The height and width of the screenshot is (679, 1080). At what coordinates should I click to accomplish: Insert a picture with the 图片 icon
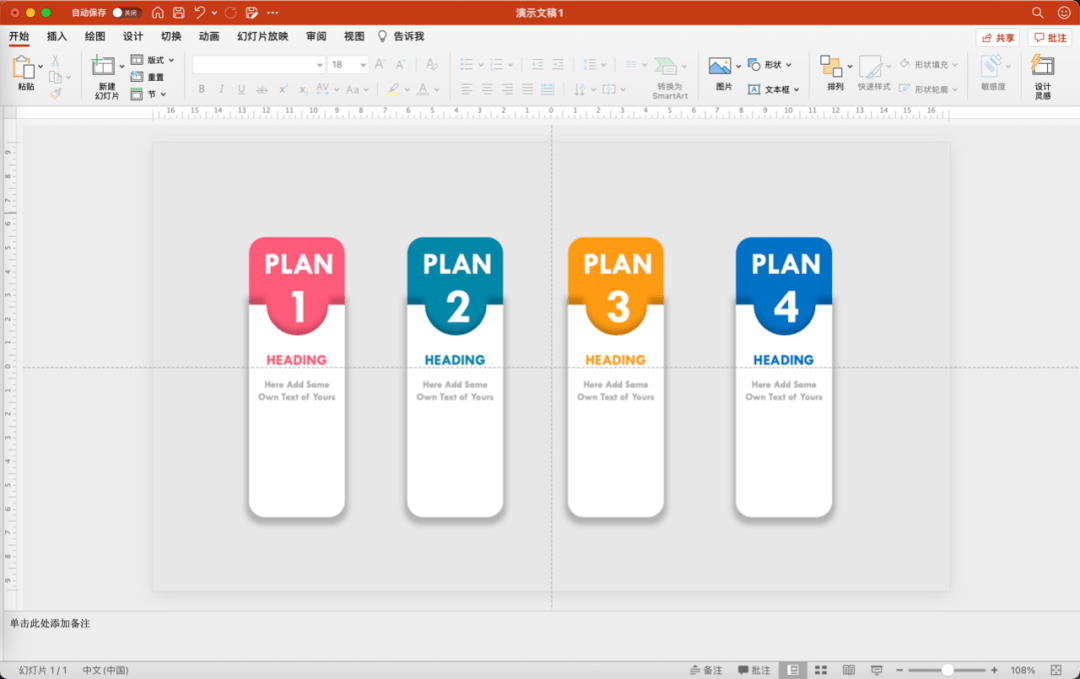point(720,66)
